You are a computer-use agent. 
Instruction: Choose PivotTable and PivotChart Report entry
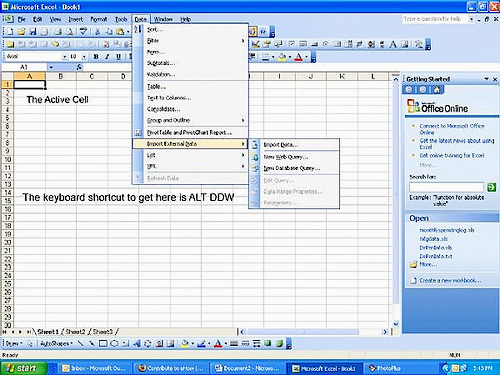click(191, 132)
